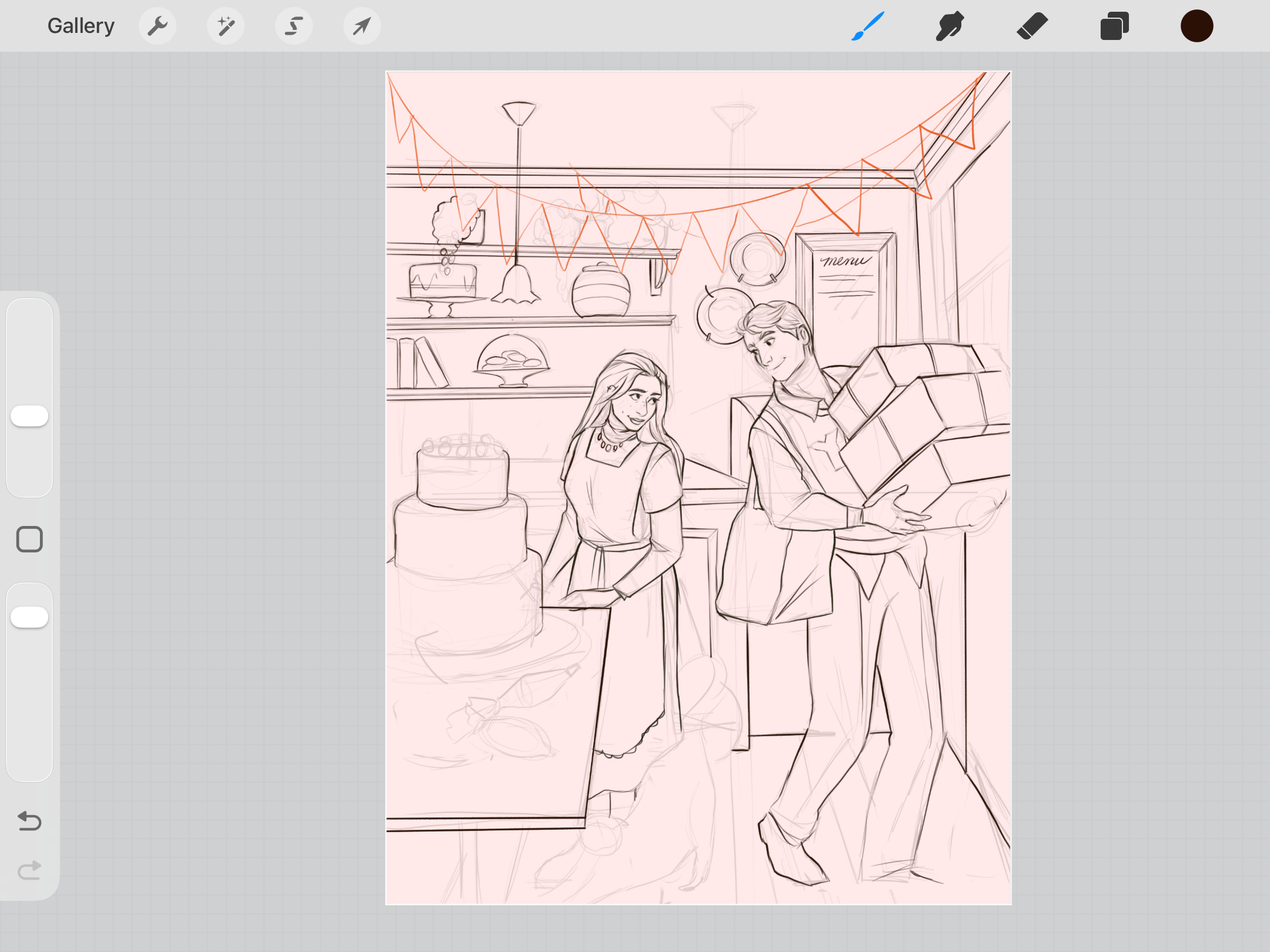
Task: Select the Paint brush tool
Action: click(x=868, y=26)
